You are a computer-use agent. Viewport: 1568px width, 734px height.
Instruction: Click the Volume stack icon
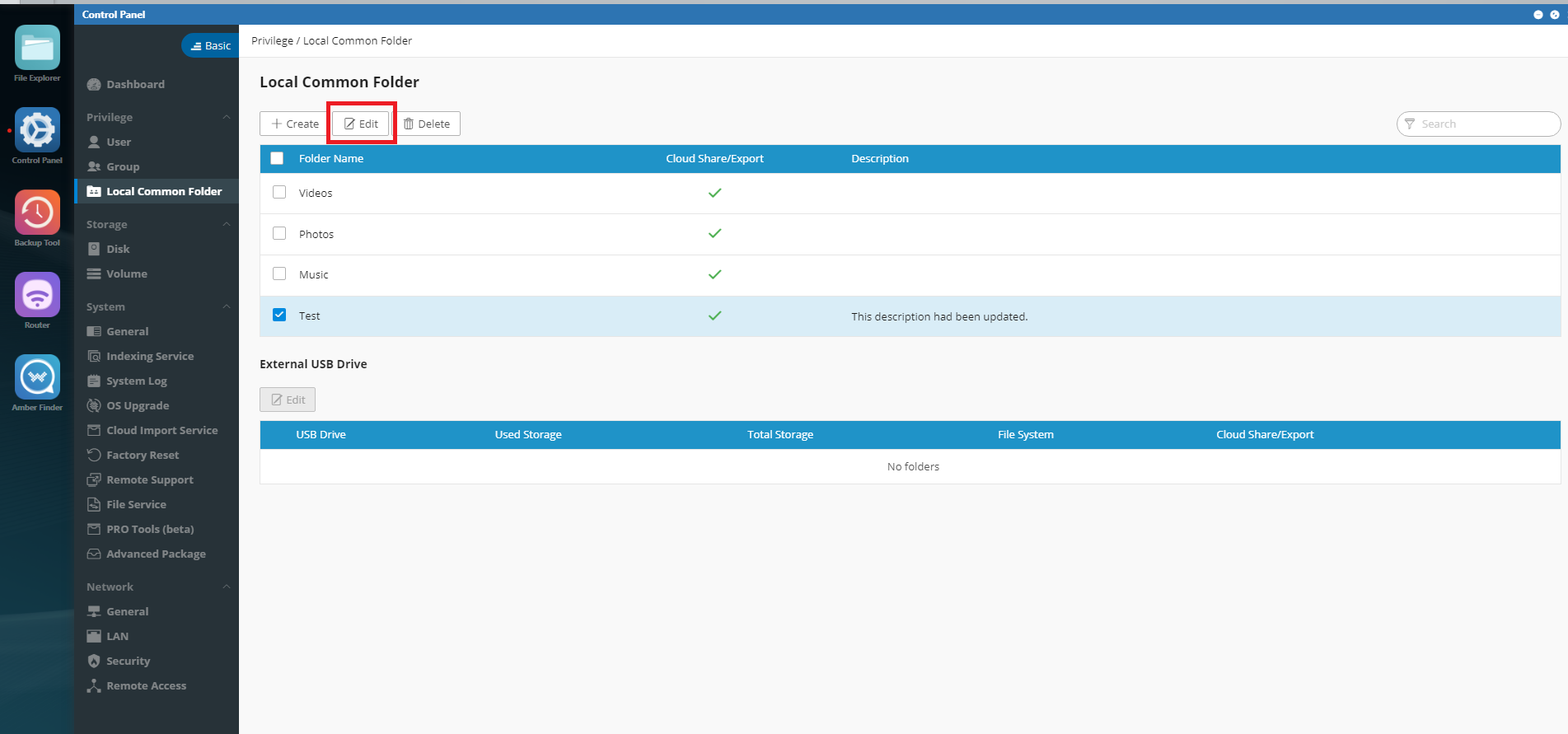(x=94, y=273)
